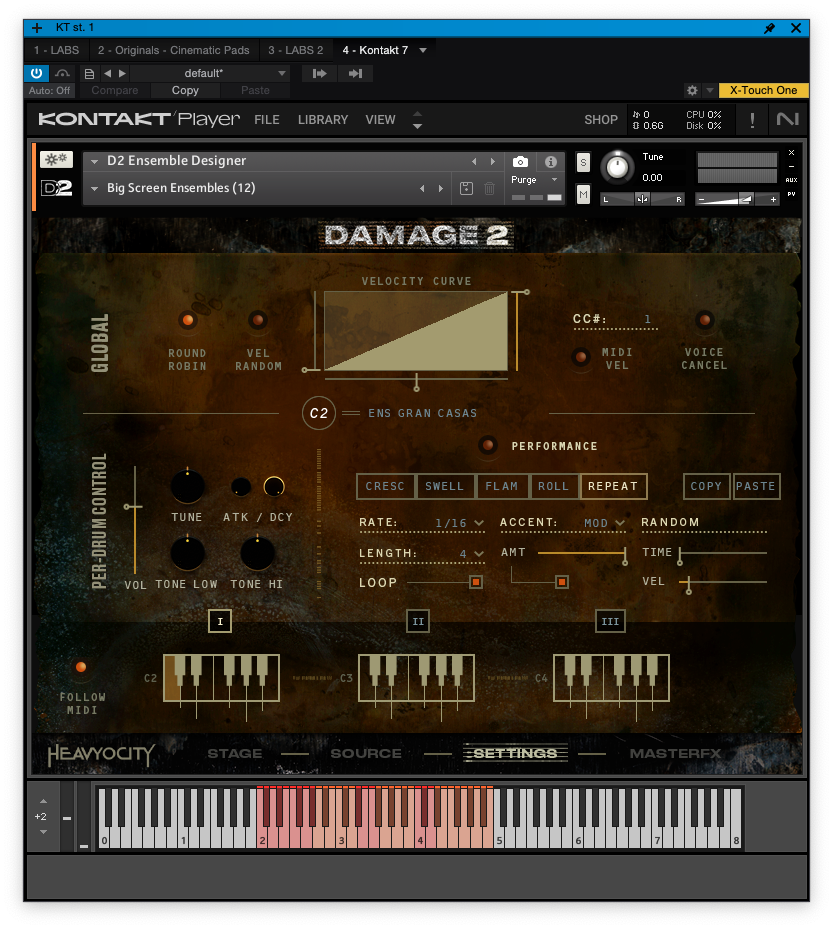The width and height of the screenshot is (833, 929).
Task: Select next instrument arrow for D2 Ensemble Designer
Action: click(492, 161)
